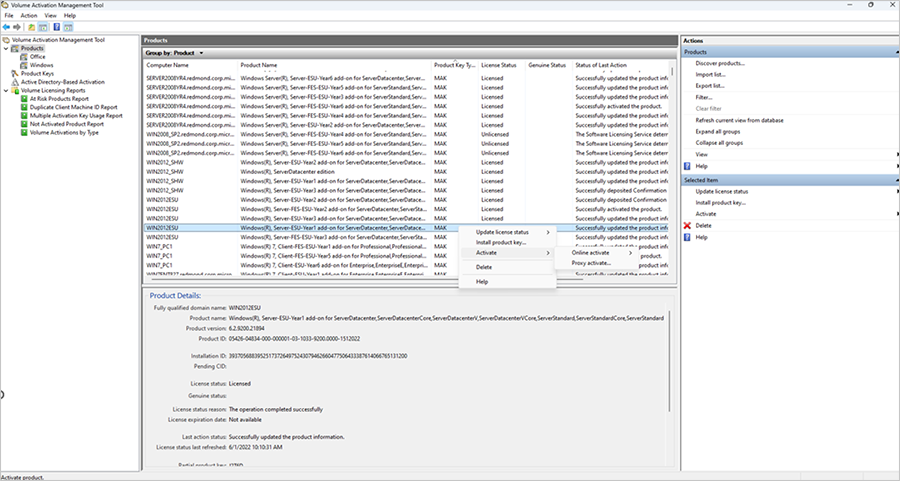The width and height of the screenshot is (900, 481).
Task: Choose Delete in the context menu
Action: 507,267
